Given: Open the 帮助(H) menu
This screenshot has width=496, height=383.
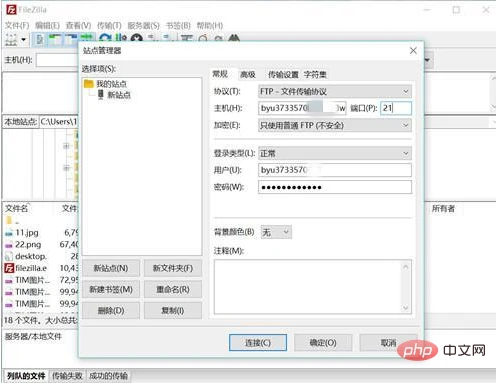Looking at the screenshot, I should coord(210,25).
